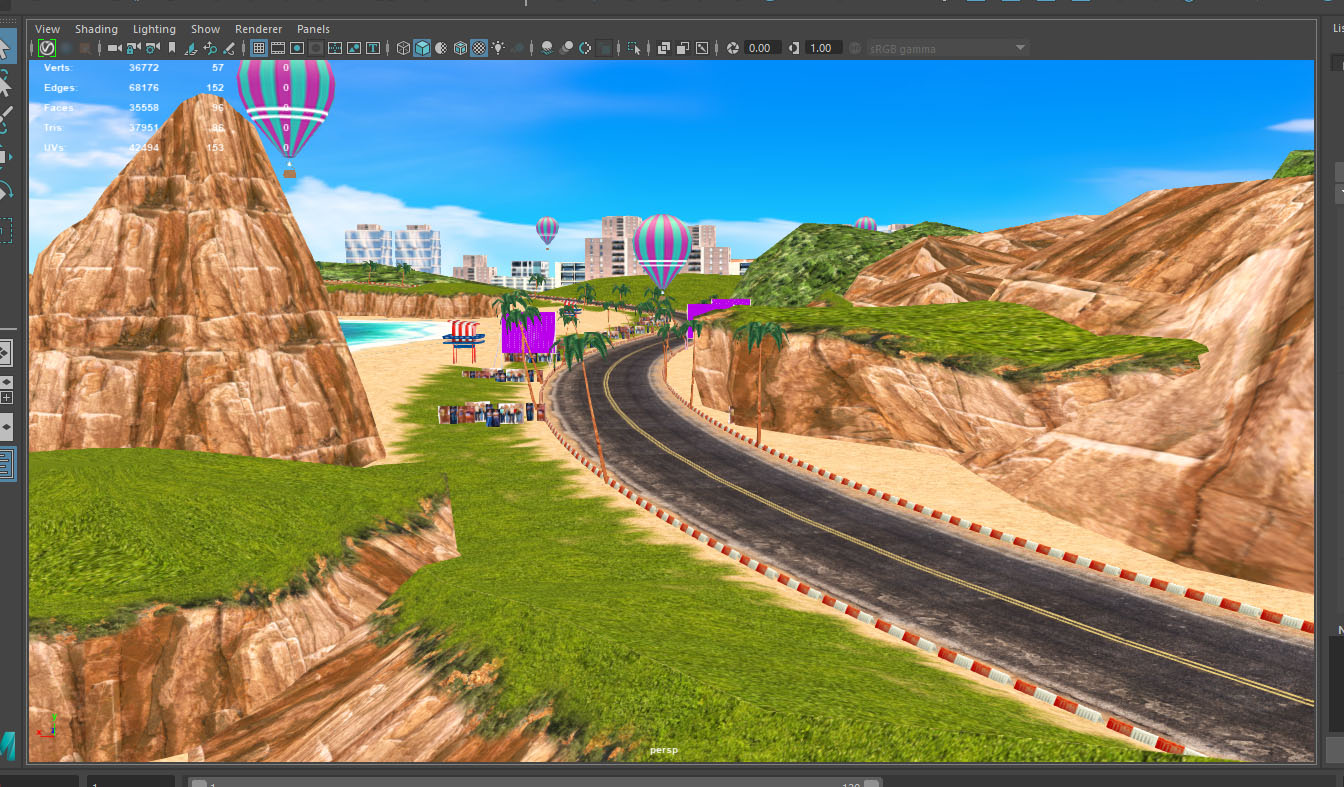Click the exposure value field 0.00
The width and height of the screenshot is (1344, 787).
(761, 48)
